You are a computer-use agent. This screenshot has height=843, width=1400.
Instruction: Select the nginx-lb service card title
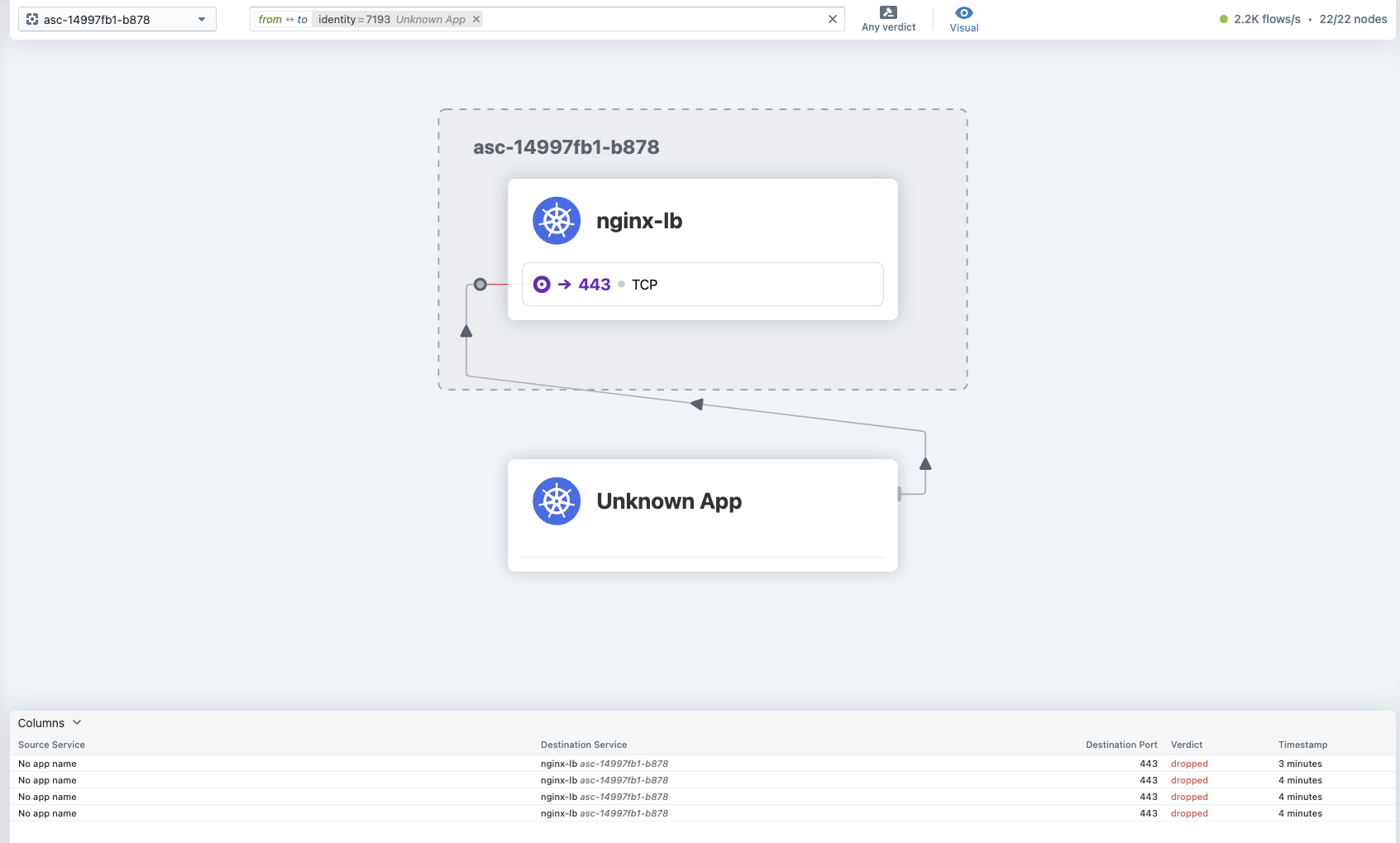[639, 221]
